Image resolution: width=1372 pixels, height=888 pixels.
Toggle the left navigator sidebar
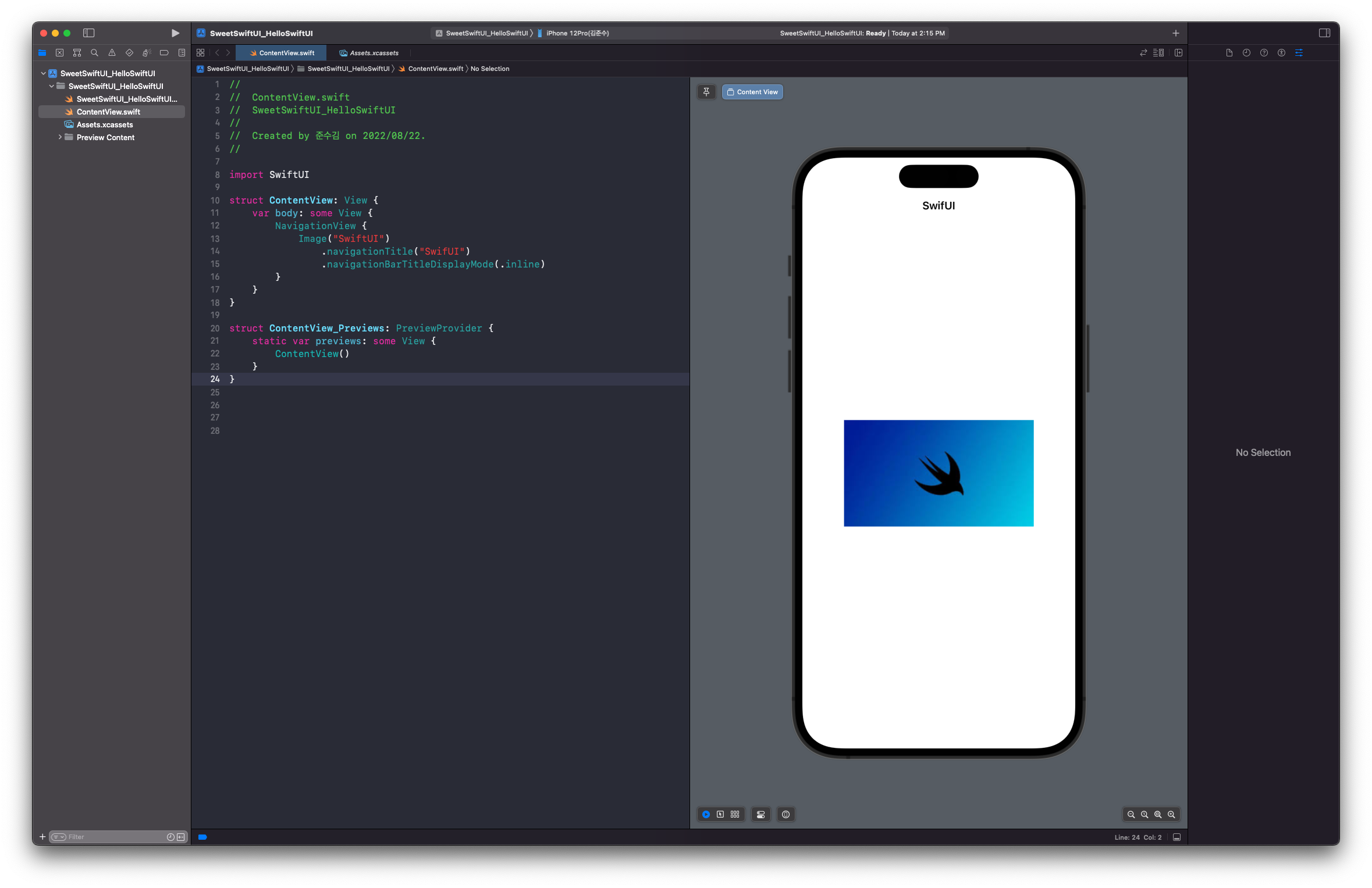click(88, 33)
